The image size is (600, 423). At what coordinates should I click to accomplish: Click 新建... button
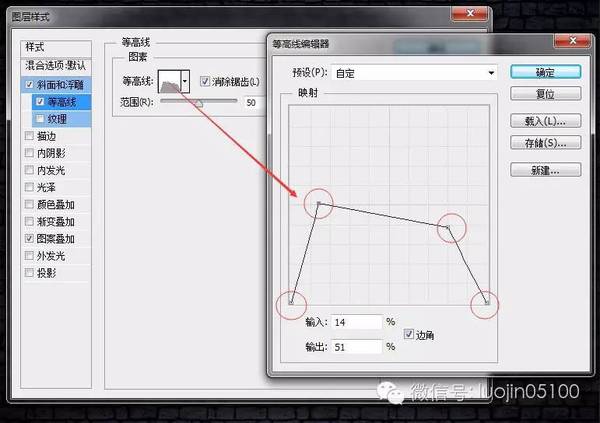[x=546, y=170]
